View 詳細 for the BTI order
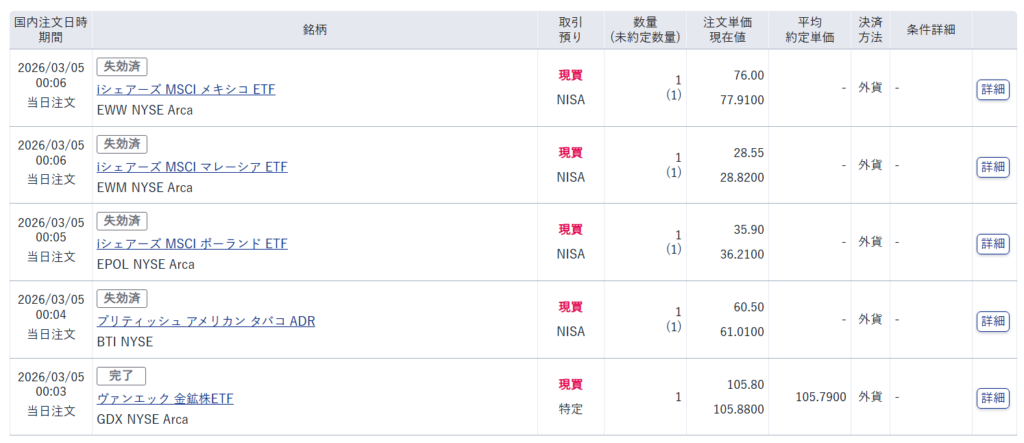 coord(992,321)
